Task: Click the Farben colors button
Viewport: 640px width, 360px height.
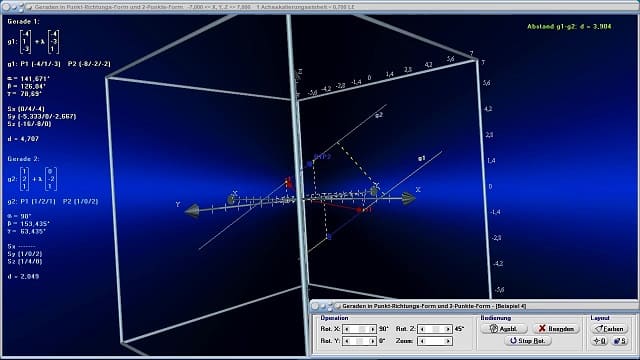Action: (609, 329)
